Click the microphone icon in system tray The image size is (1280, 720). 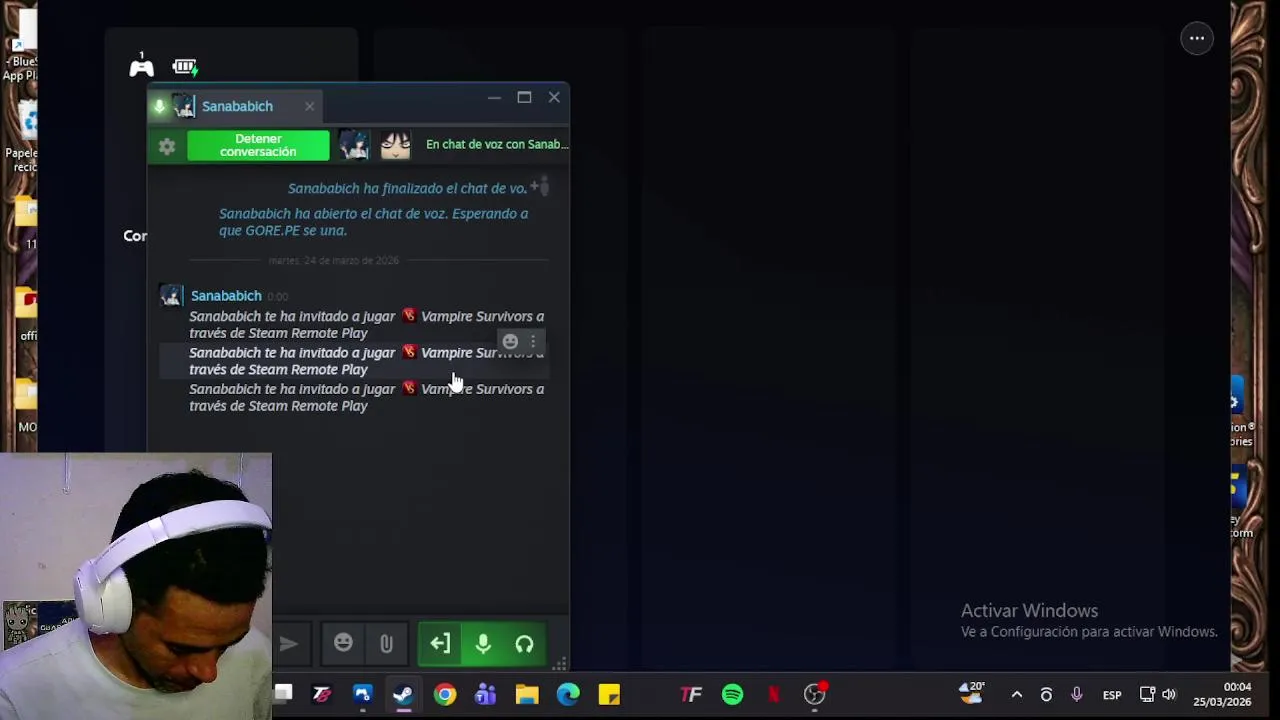[x=1076, y=695]
